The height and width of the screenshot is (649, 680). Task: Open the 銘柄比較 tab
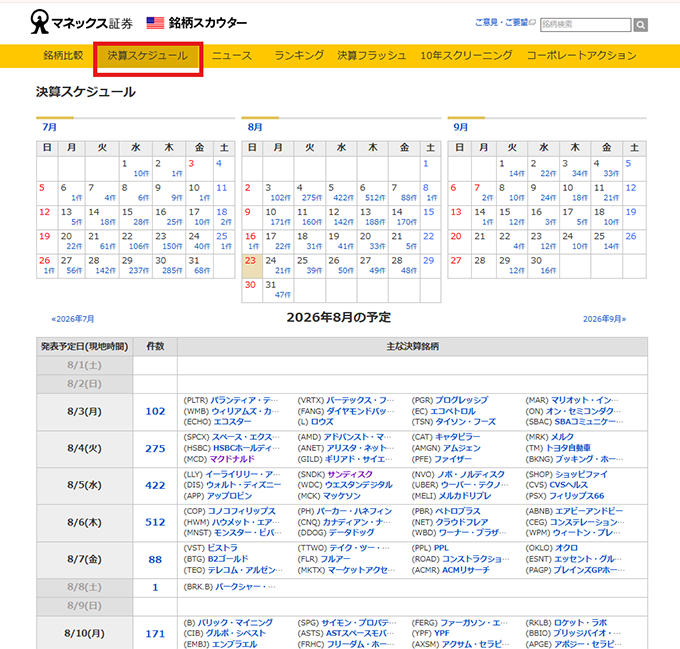click(x=63, y=55)
